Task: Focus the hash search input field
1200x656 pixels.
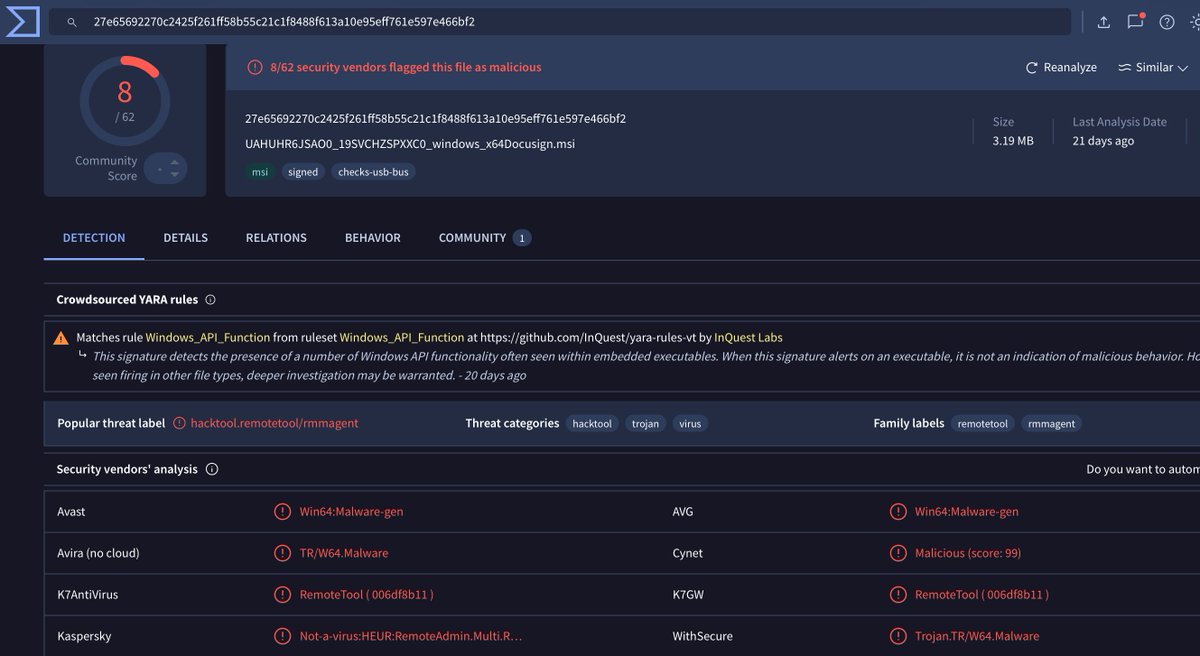Action: pyautogui.click(x=560, y=21)
